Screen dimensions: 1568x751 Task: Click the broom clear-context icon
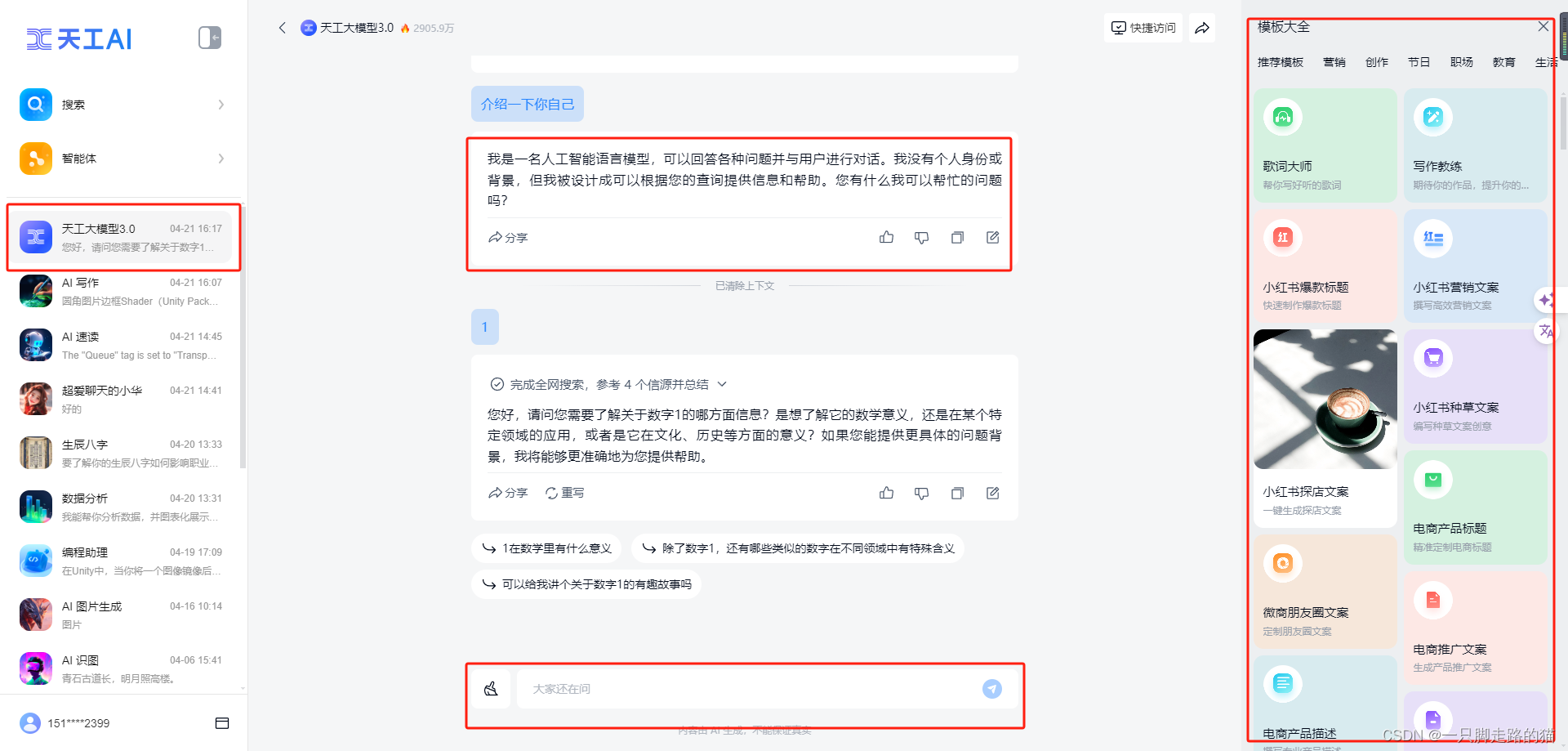[491, 689]
